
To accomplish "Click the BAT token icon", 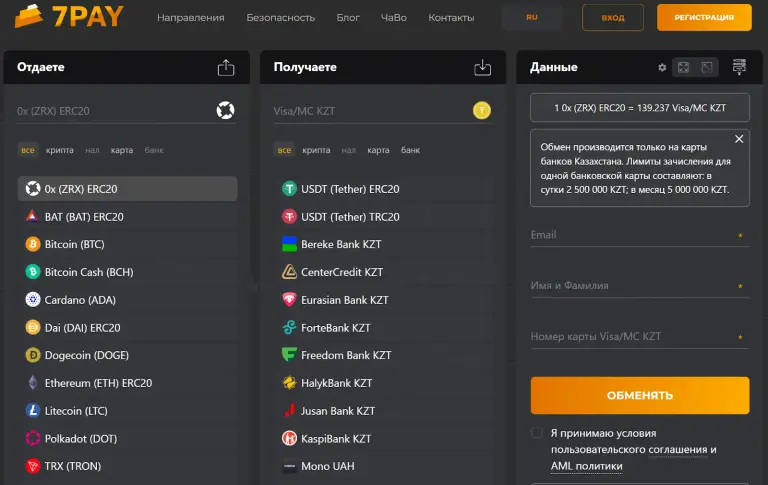I will point(32,216).
